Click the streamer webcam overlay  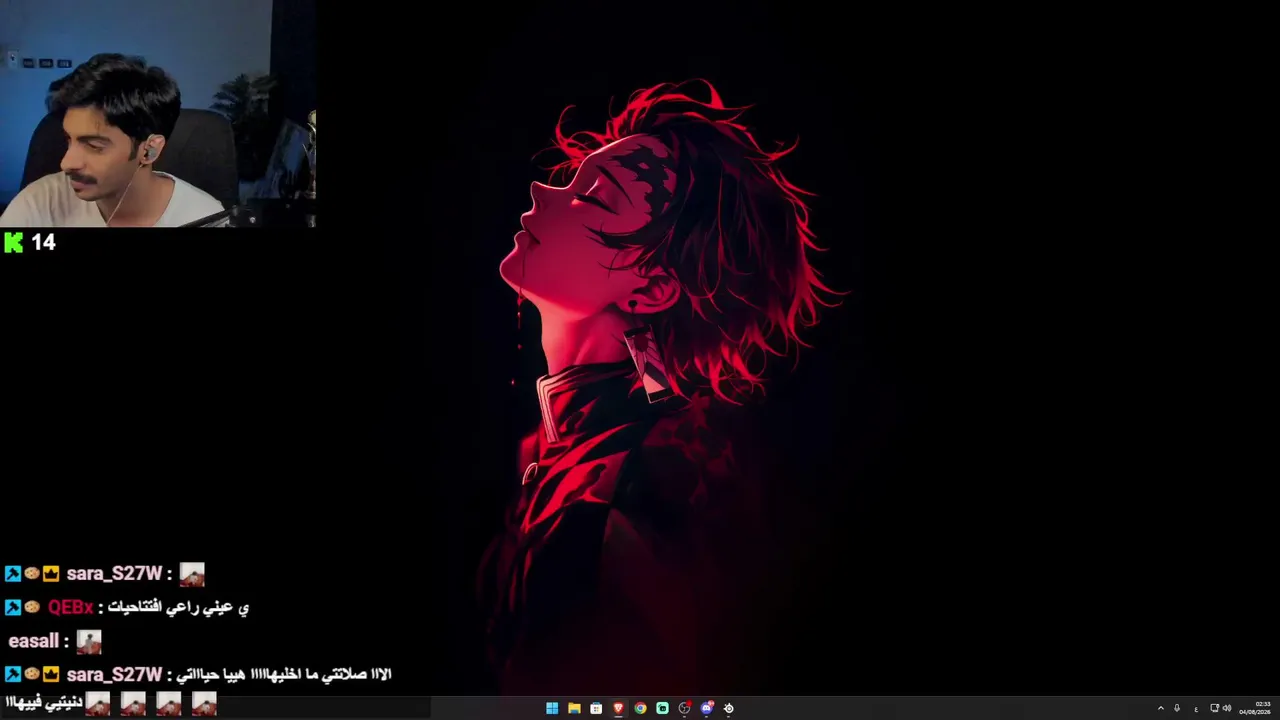[x=158, y=113]
